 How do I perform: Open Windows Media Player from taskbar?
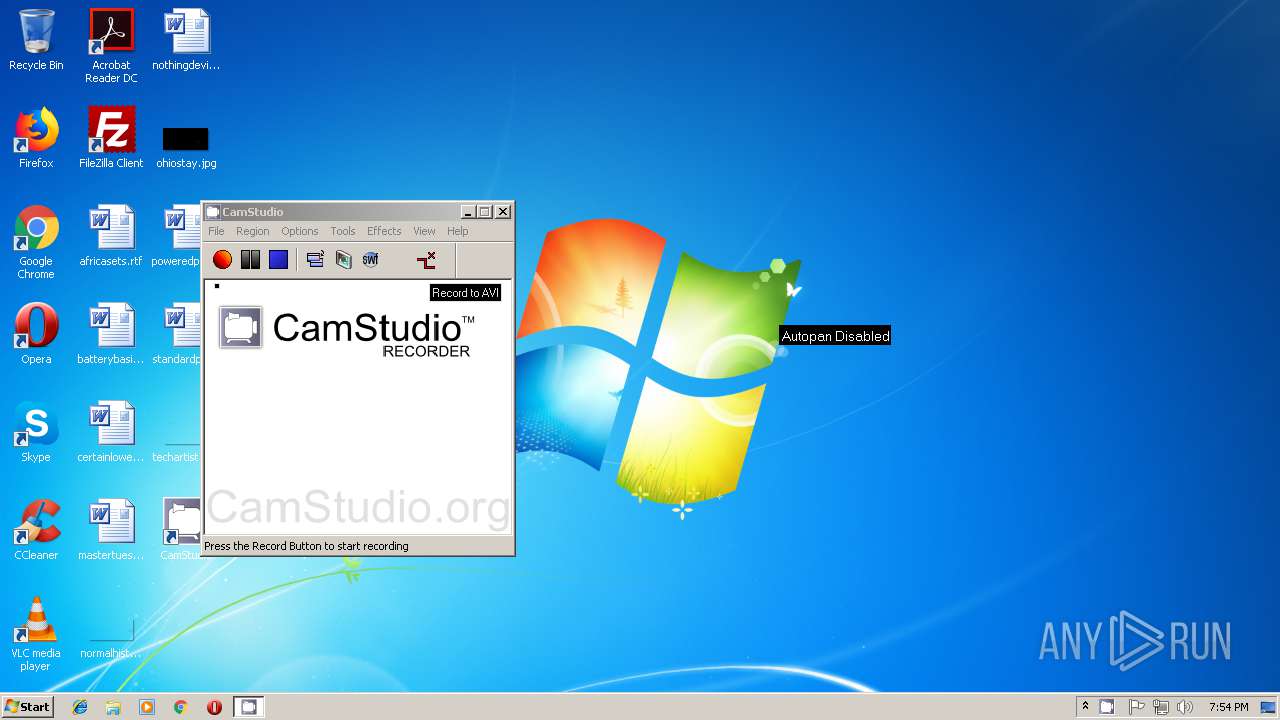coord(147,707)
